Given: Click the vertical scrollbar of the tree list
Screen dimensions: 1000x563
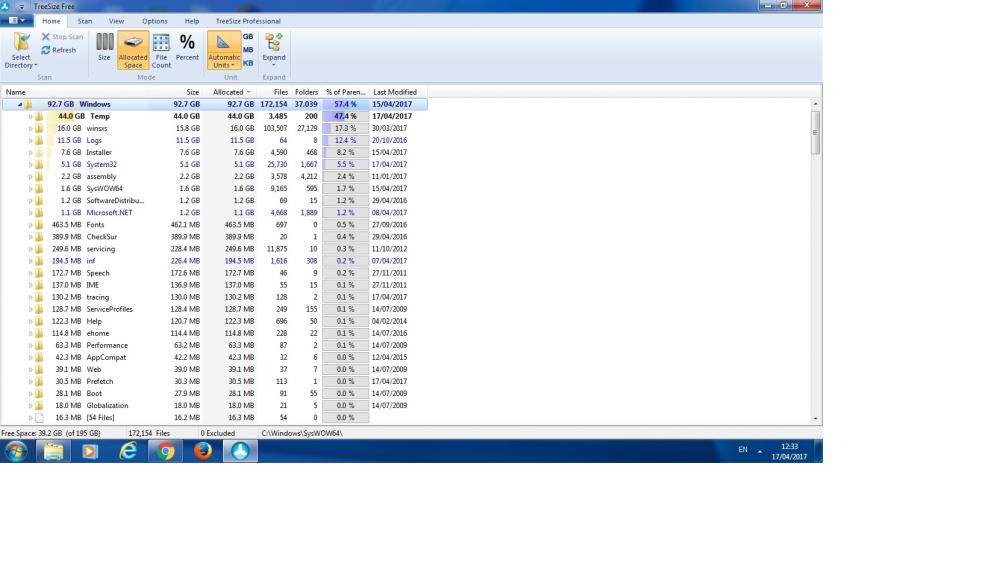Looking at the screenshot, I should coord(816,136).
